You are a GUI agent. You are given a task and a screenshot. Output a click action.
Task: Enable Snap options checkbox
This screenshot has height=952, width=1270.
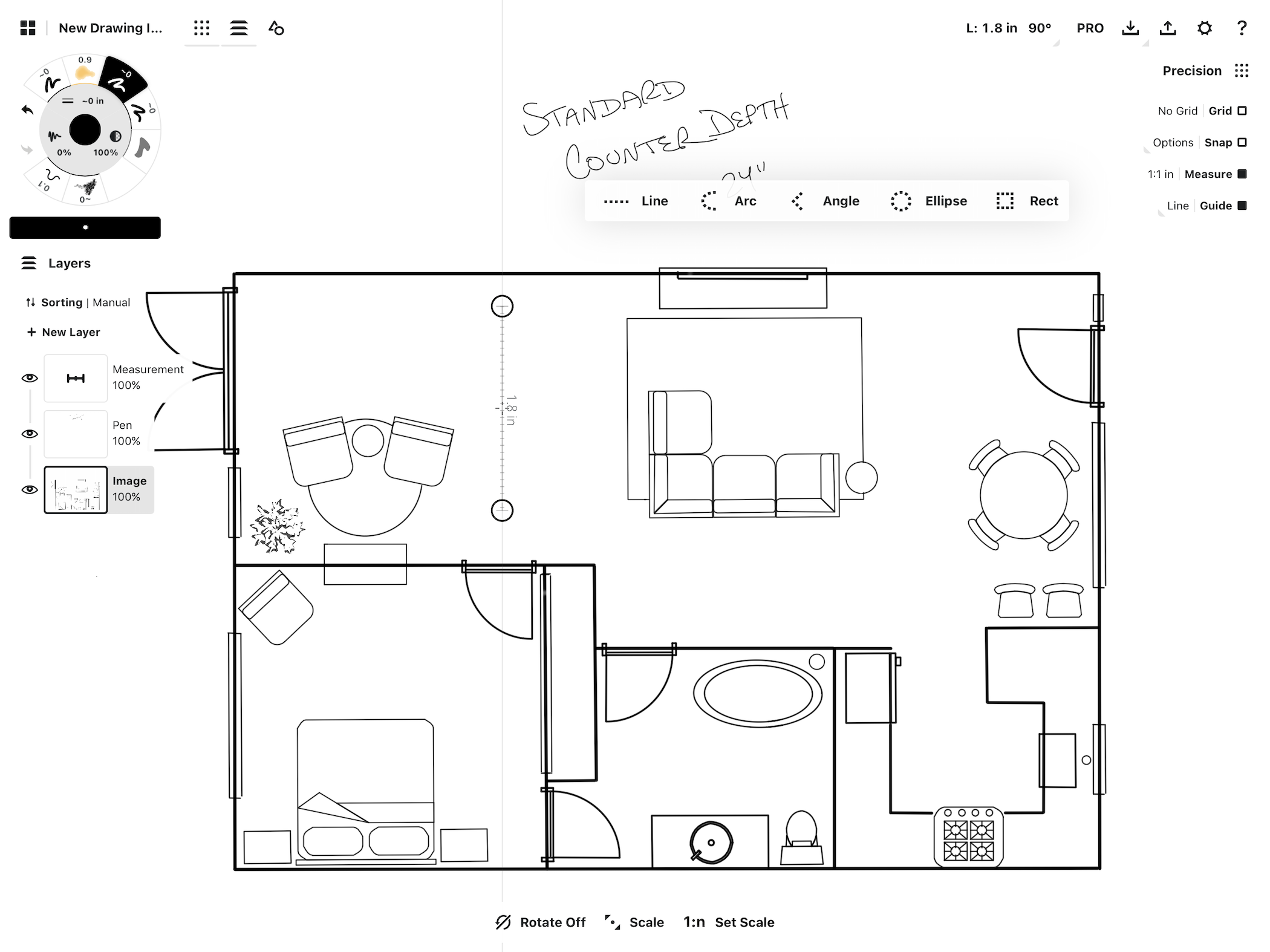point(1246,141)
